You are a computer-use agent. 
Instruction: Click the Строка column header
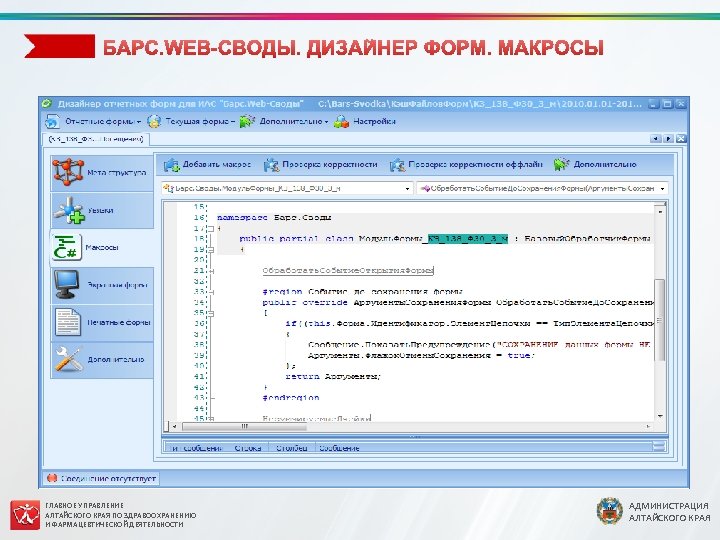[248, 448]
